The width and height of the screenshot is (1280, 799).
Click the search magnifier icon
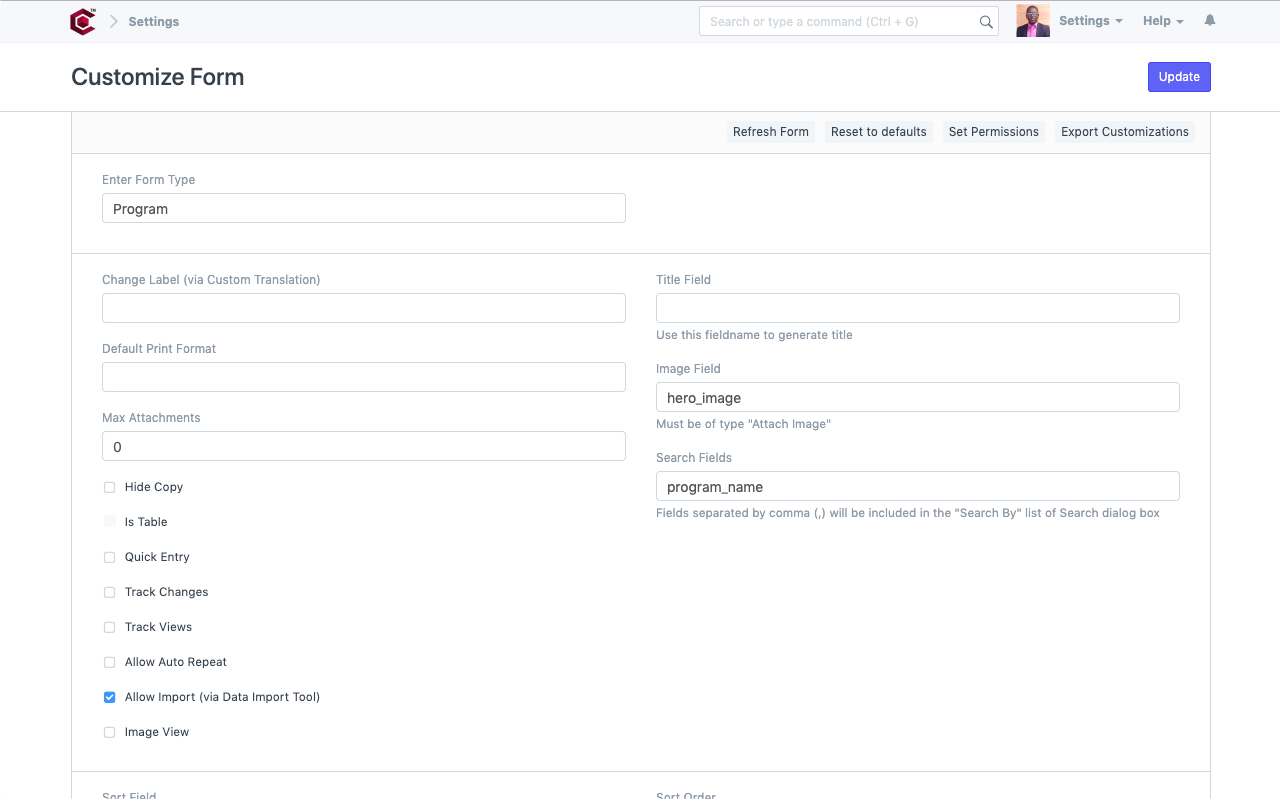pos(985,21)
